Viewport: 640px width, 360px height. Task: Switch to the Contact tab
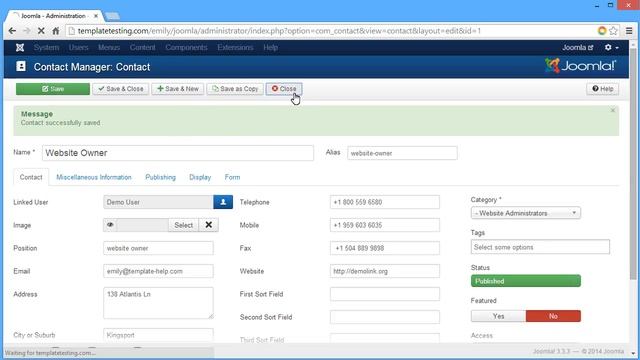coord(31,177)
